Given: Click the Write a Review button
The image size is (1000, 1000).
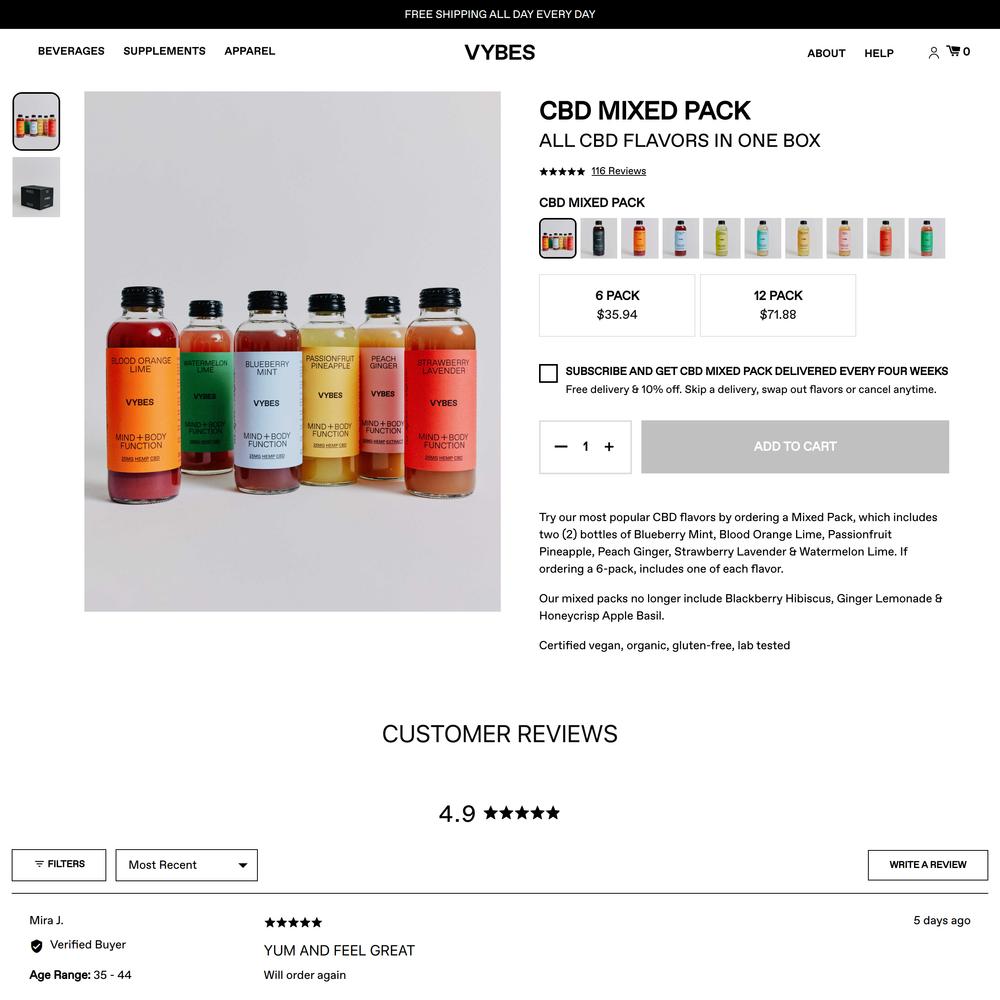Looking at the screenshot, I should [927, 865].
